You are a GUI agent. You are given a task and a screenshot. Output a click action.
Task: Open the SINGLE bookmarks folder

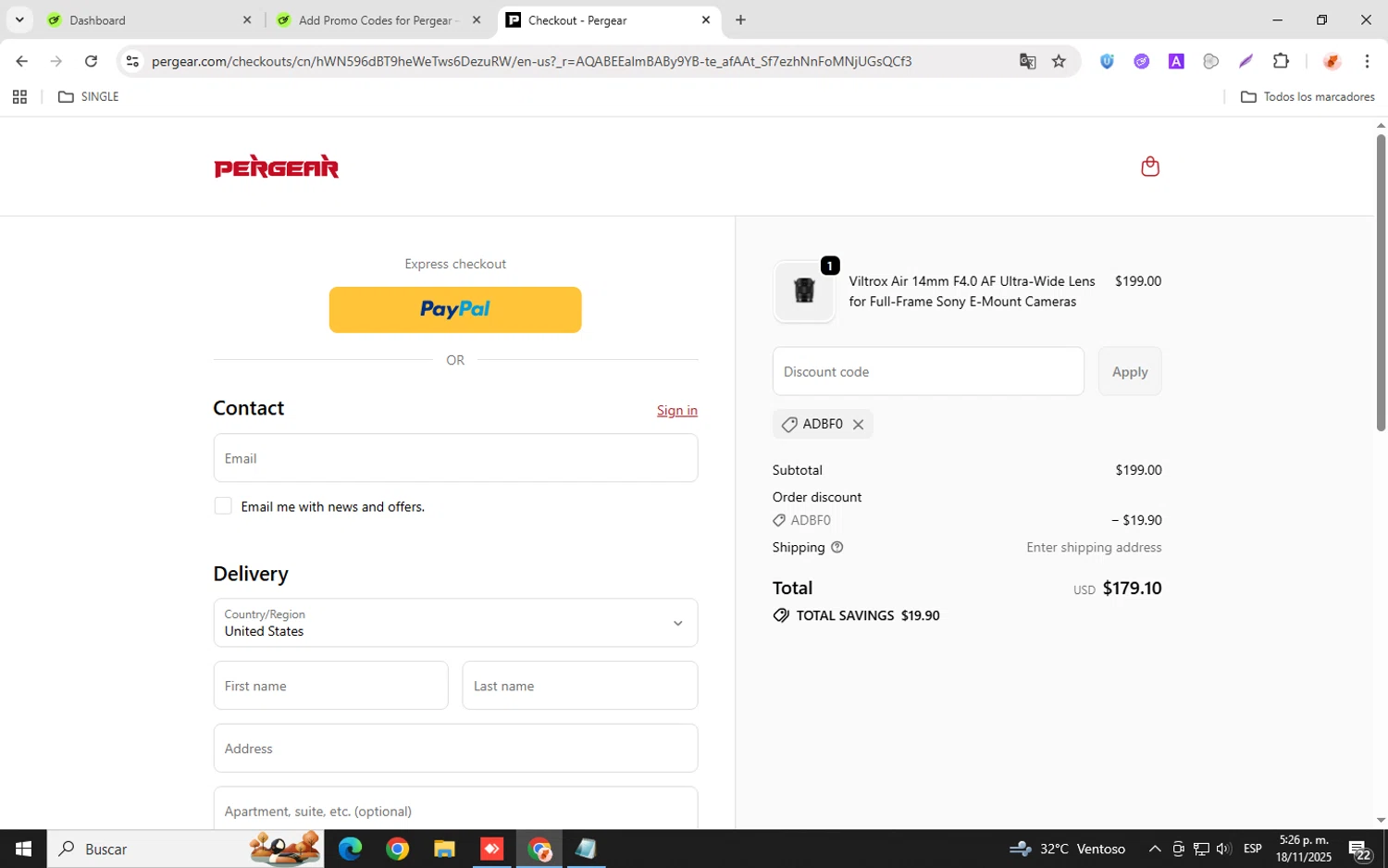pos(89,96)
